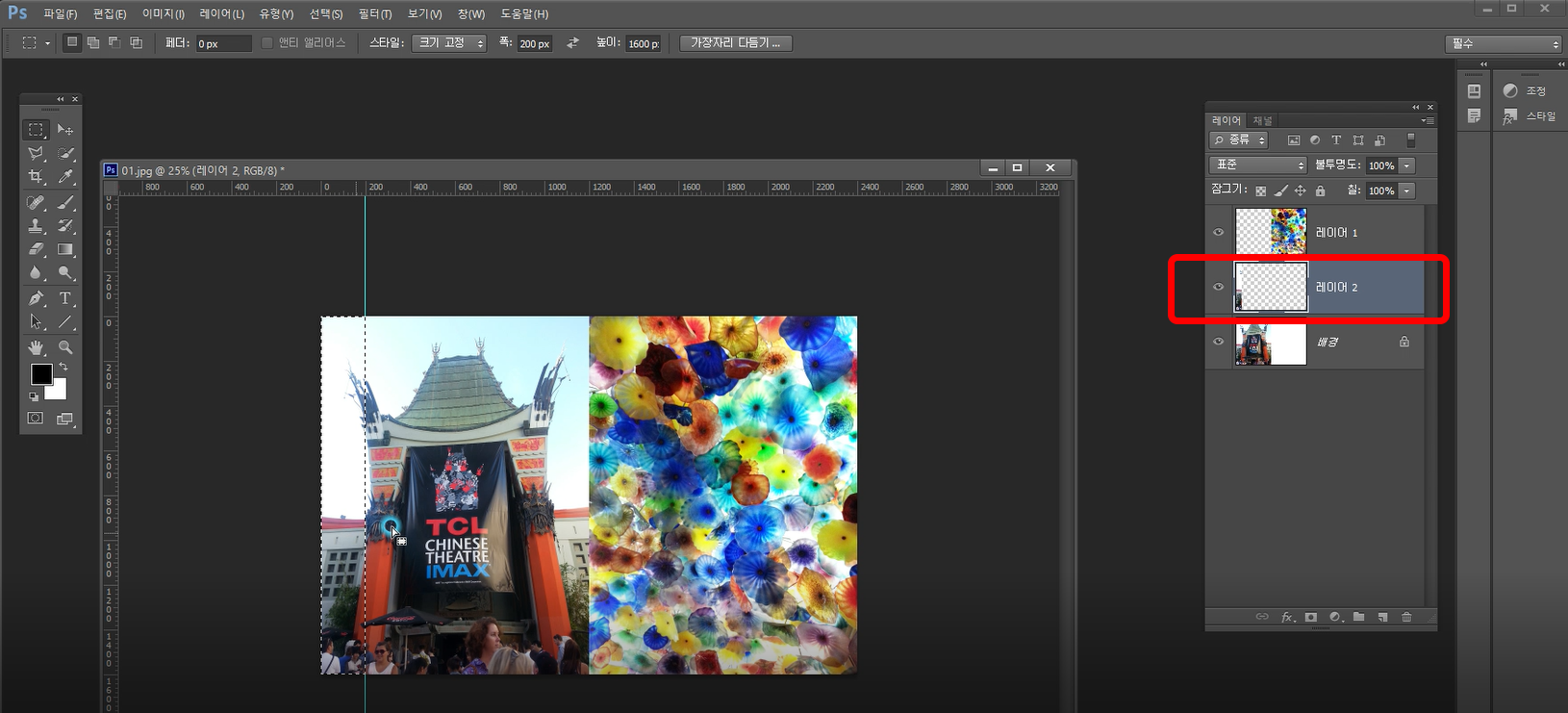Select the Eraser tool
The height and width of the screenshot is (713, 1568).
[36, 249]
